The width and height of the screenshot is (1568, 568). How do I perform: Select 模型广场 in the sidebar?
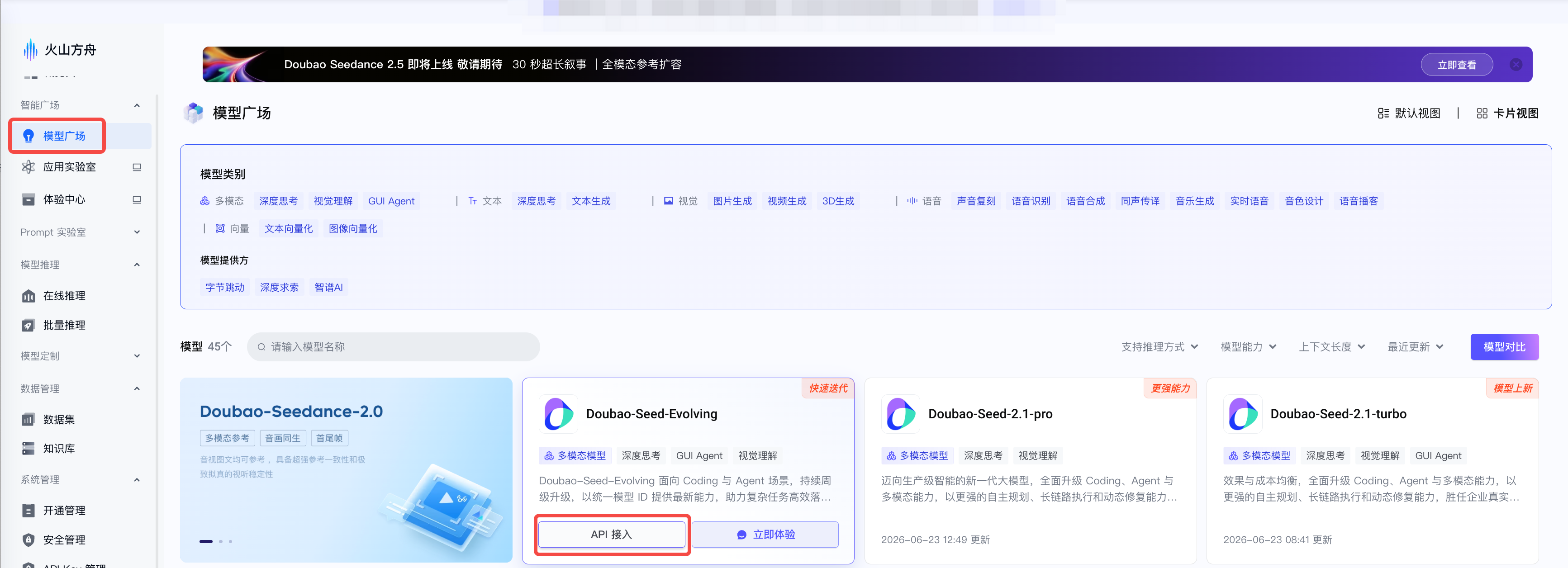pyautogui.click(x=81, y=136)
